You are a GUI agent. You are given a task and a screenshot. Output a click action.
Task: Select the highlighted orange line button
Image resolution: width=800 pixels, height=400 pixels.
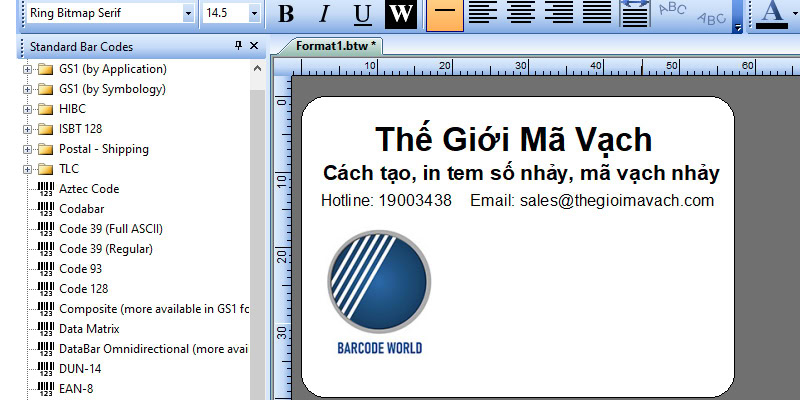coord(444,14)
